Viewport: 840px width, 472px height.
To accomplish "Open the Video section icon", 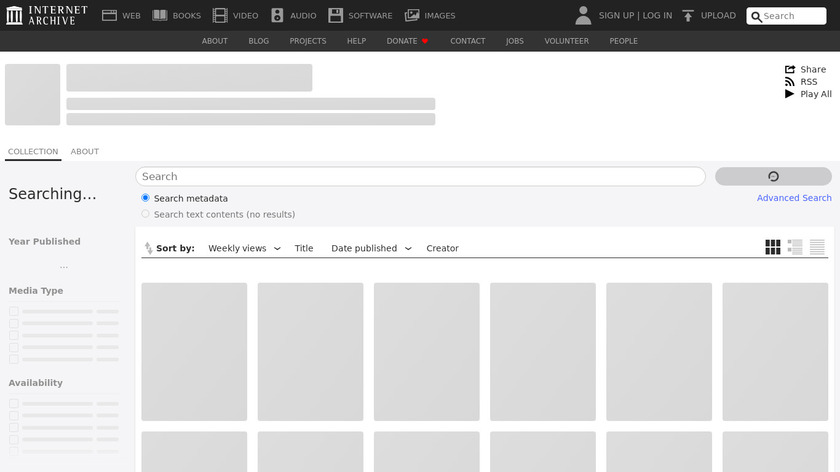I will pyautogui.click(x=220, y=15).
